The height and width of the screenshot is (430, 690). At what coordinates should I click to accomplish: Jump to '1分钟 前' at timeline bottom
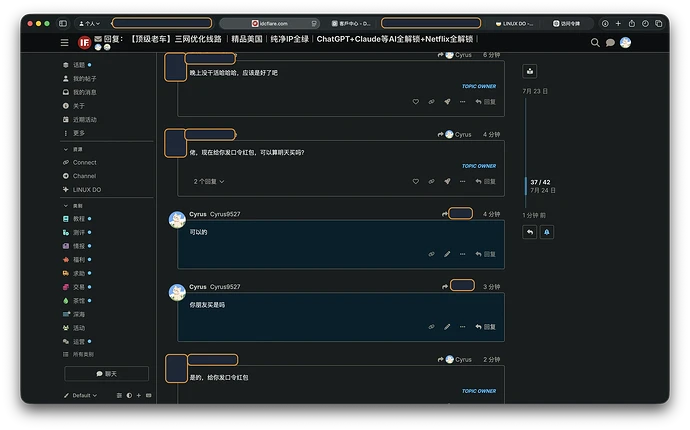pyautogui.click(x=534, y=215)
